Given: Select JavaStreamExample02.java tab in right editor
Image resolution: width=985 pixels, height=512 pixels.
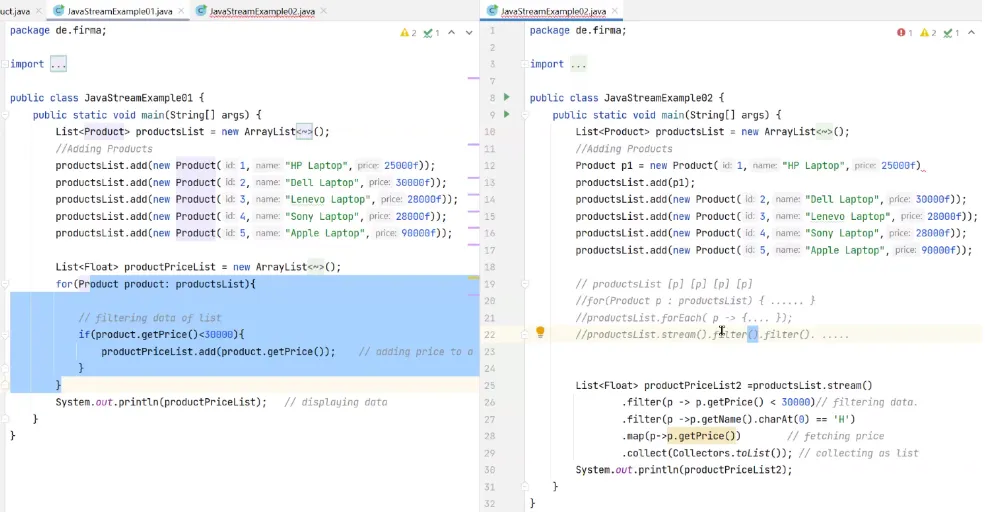Looking at the screenshot, I should tap(552, 11).
